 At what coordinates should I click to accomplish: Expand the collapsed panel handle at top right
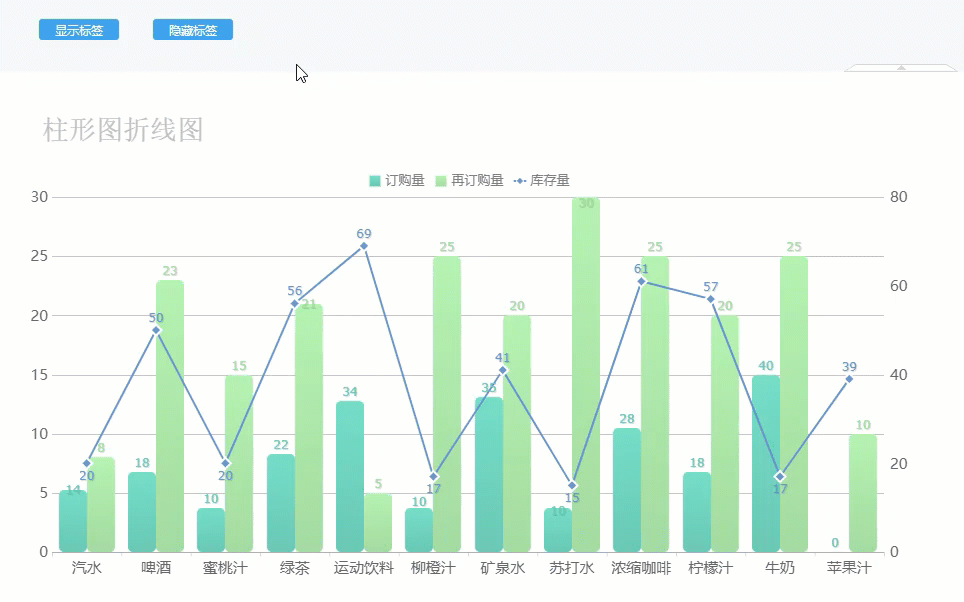[x=901, y=68]
